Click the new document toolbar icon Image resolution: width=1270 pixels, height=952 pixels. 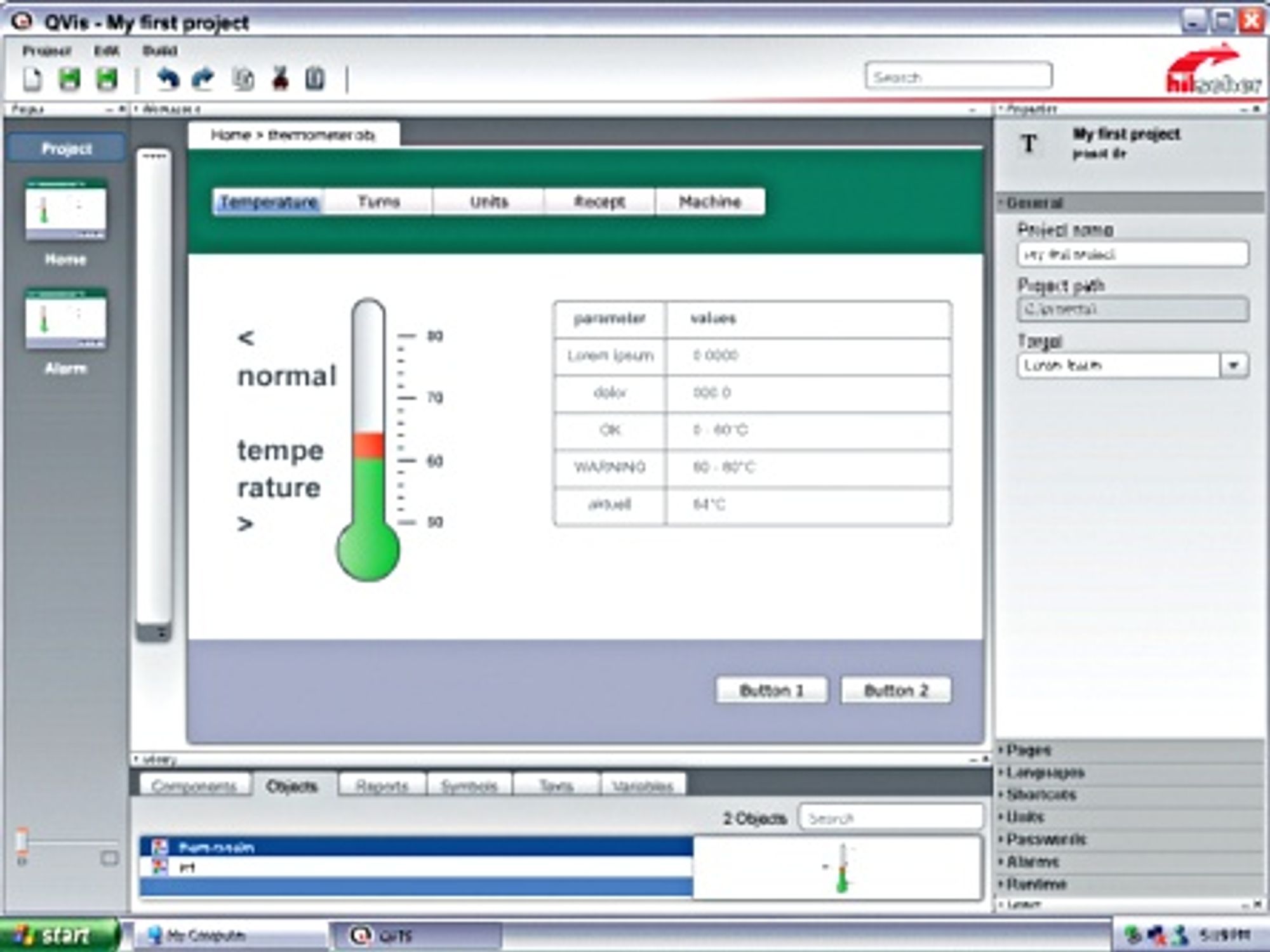(x=32, y=79)
